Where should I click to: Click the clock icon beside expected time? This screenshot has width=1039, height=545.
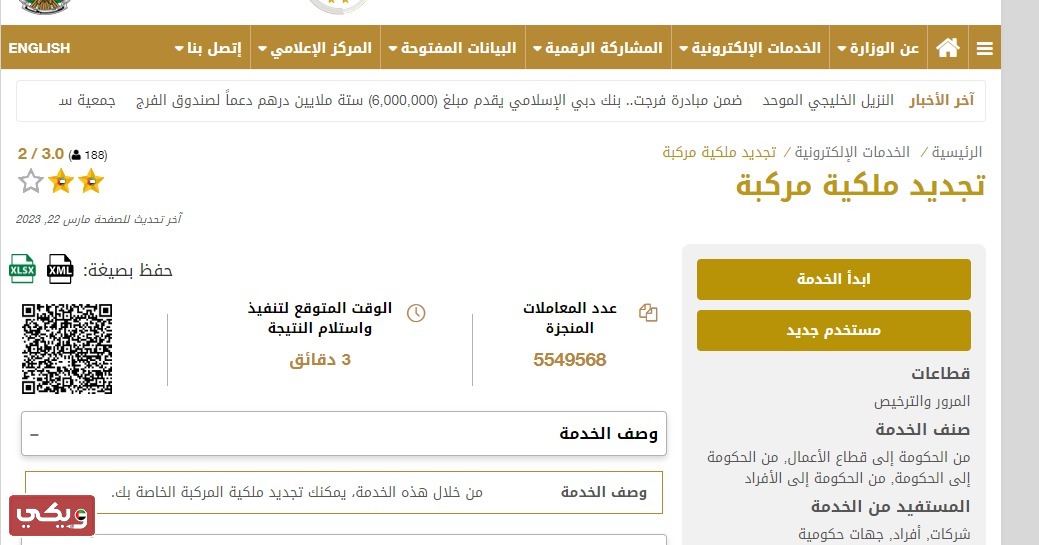tap(416, 313)
